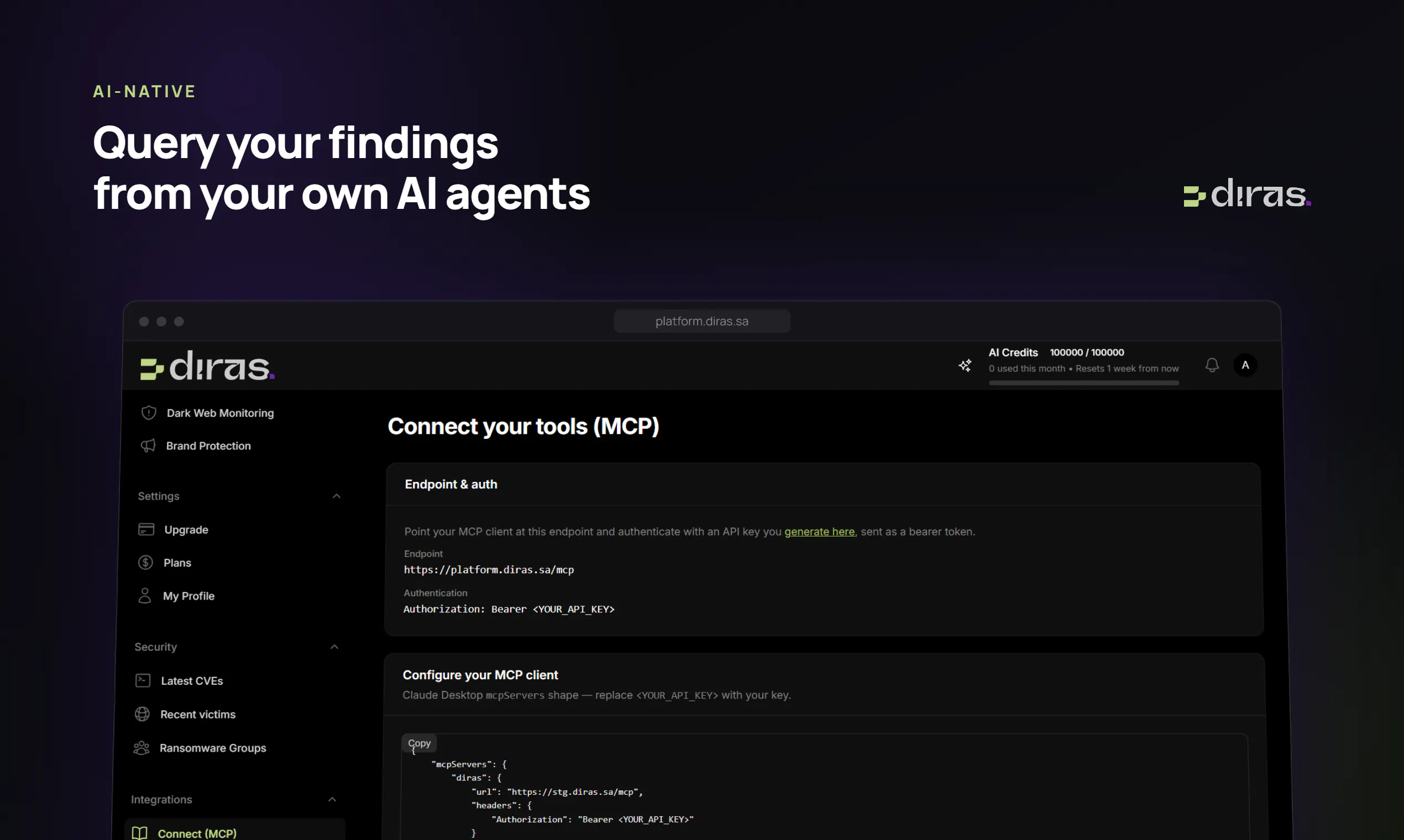Click "0 used this month" status text
Image resolution: width=1404 pixels, height=840 pixels.
click(x=1027, y=369)
